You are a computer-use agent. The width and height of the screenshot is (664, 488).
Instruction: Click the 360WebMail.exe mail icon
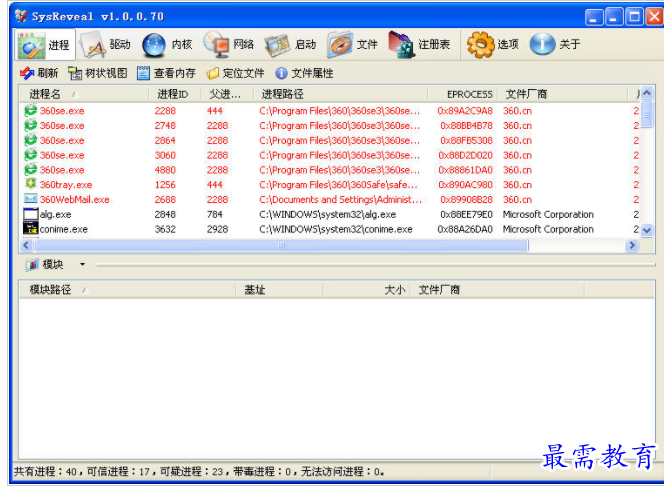pos(30,199)
